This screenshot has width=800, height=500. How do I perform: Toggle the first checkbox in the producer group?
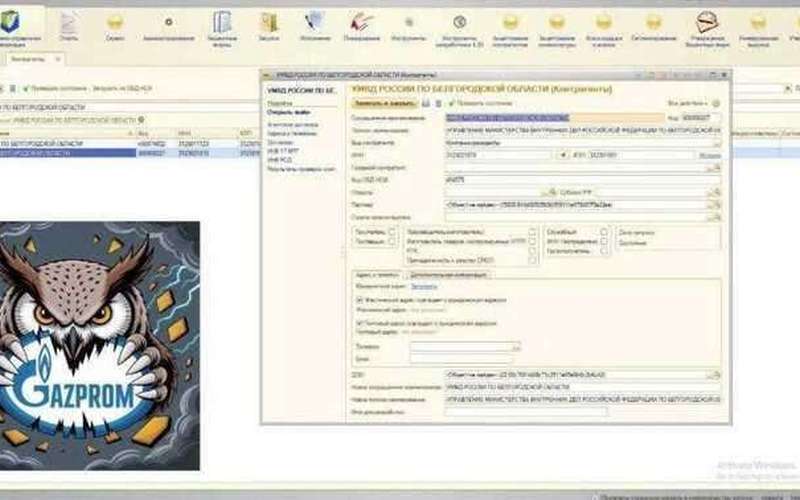tap(532, 232)
